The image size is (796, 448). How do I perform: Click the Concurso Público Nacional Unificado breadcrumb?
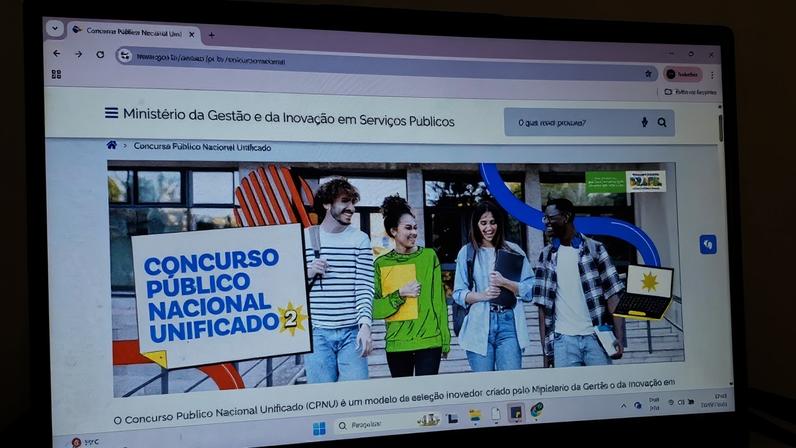(202, 147)
